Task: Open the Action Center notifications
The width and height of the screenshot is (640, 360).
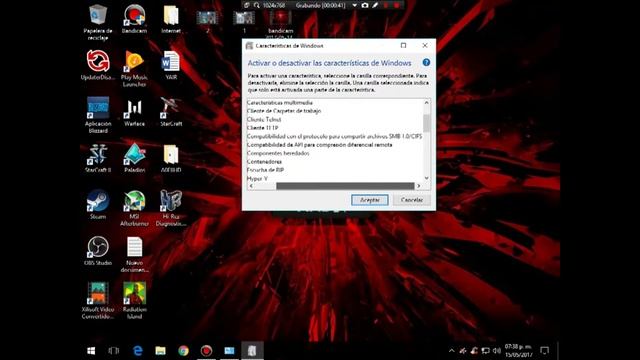Action: (544, 351)
